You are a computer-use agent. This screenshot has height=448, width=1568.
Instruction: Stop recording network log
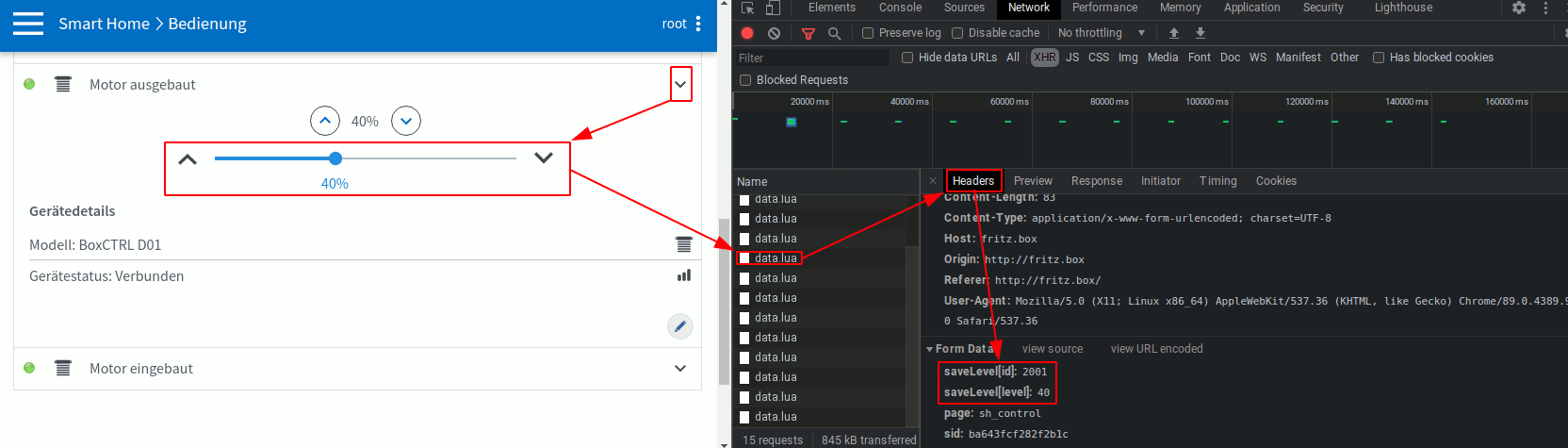747,33
